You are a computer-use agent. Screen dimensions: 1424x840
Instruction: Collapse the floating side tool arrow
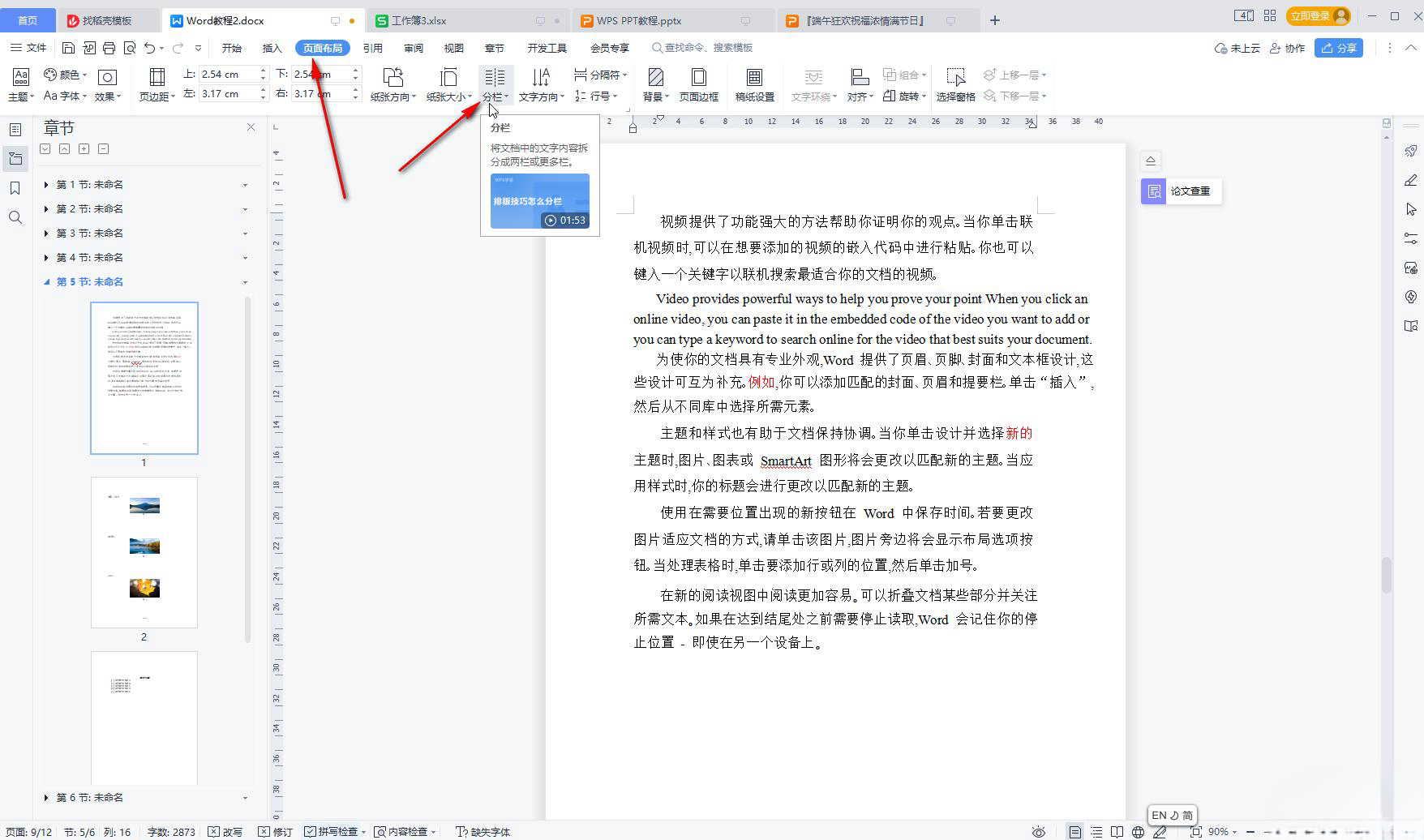click(1150, 160)
